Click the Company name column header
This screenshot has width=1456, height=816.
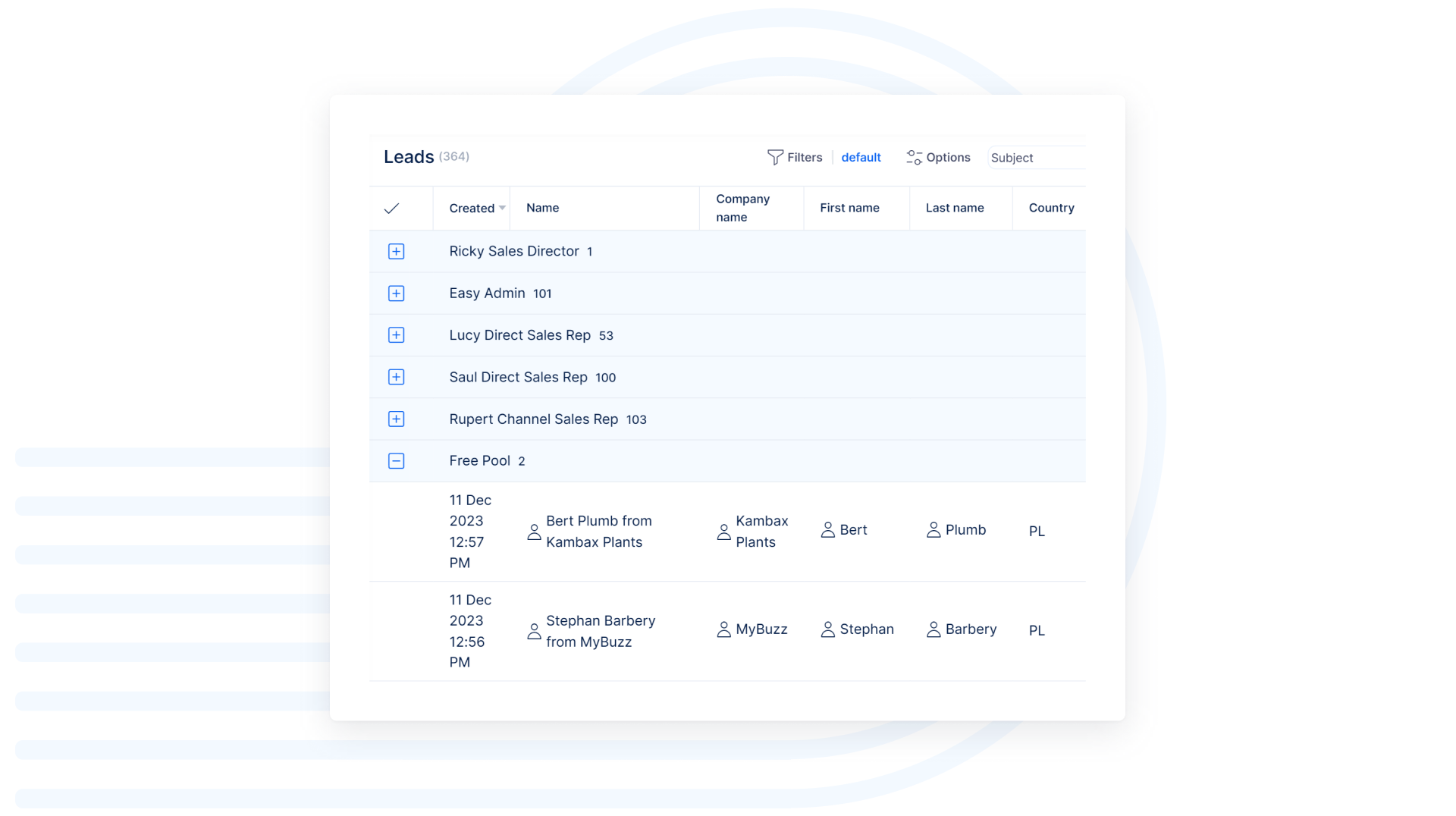(742, 208)
